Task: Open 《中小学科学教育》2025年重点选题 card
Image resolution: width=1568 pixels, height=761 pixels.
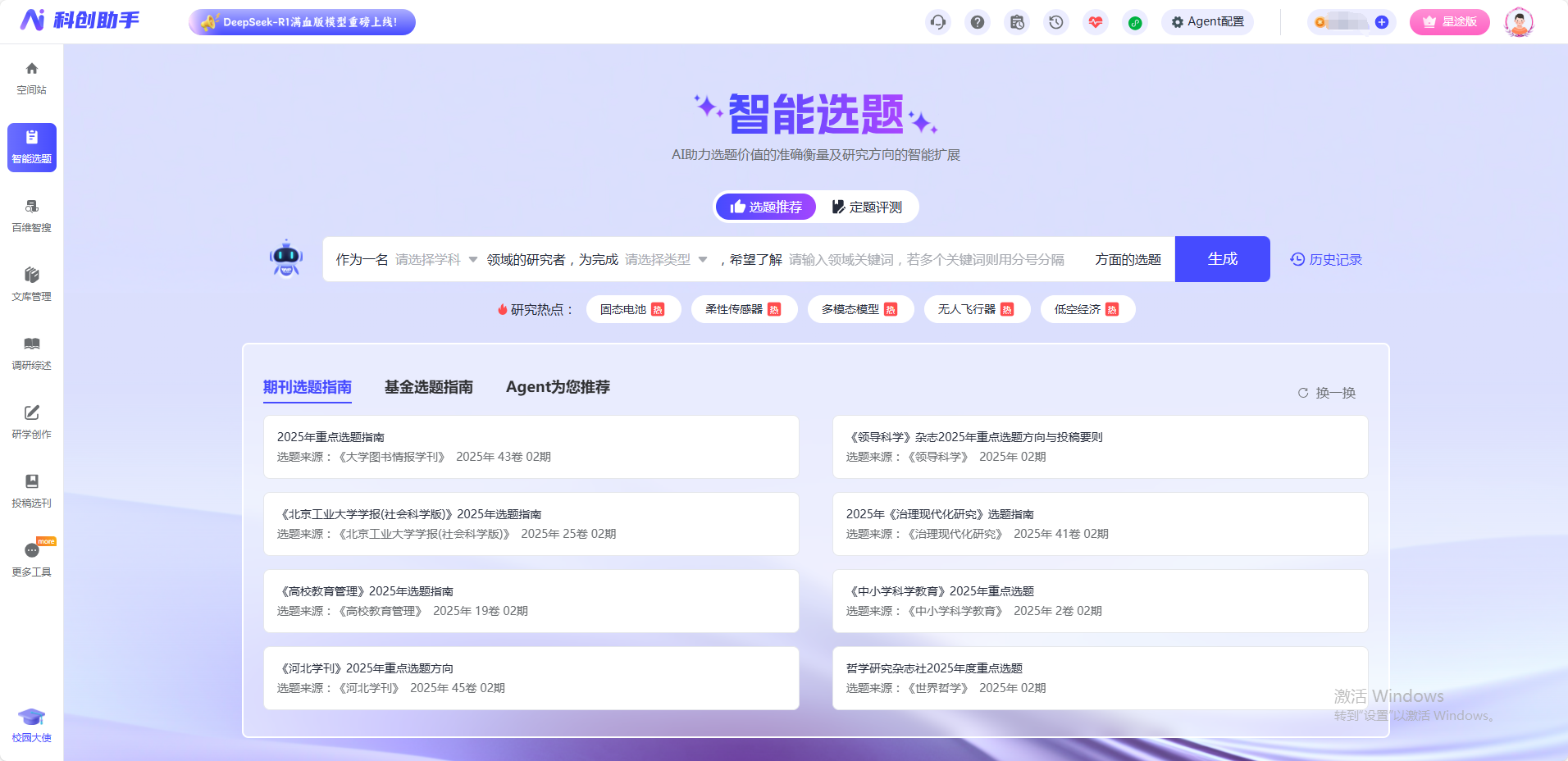Action: coord(1101,601)
